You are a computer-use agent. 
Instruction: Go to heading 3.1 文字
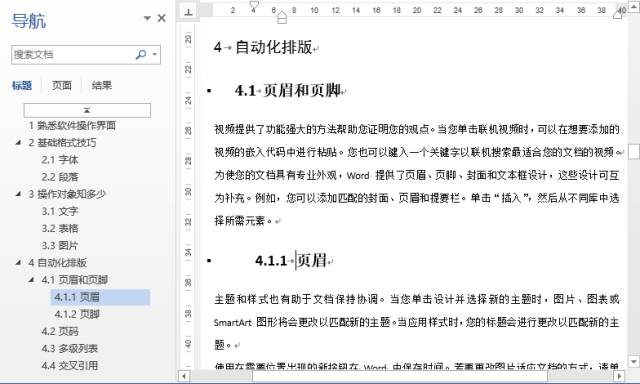(60, 211)
